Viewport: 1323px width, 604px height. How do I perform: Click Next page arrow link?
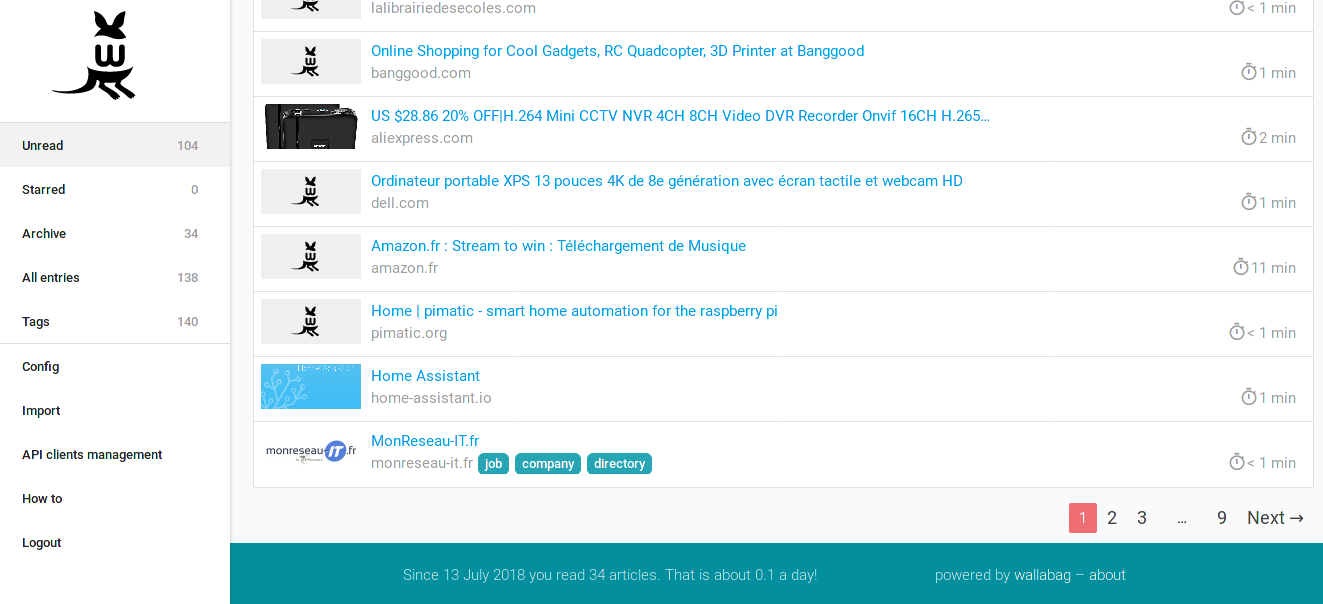click(1275, 518)
